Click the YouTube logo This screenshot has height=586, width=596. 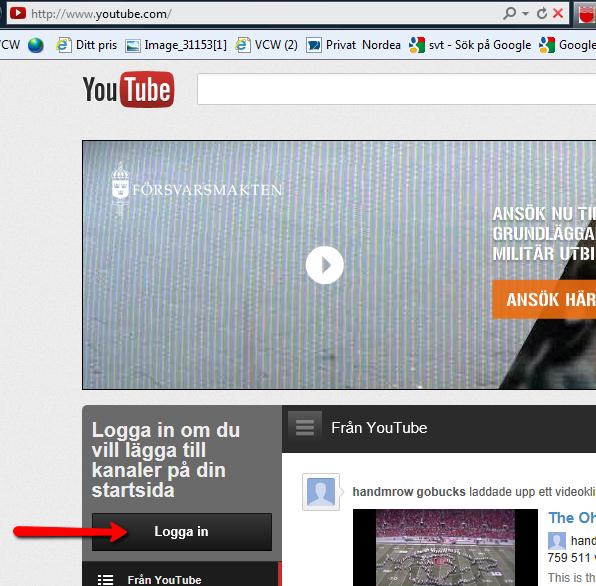(x=128, y=90)
